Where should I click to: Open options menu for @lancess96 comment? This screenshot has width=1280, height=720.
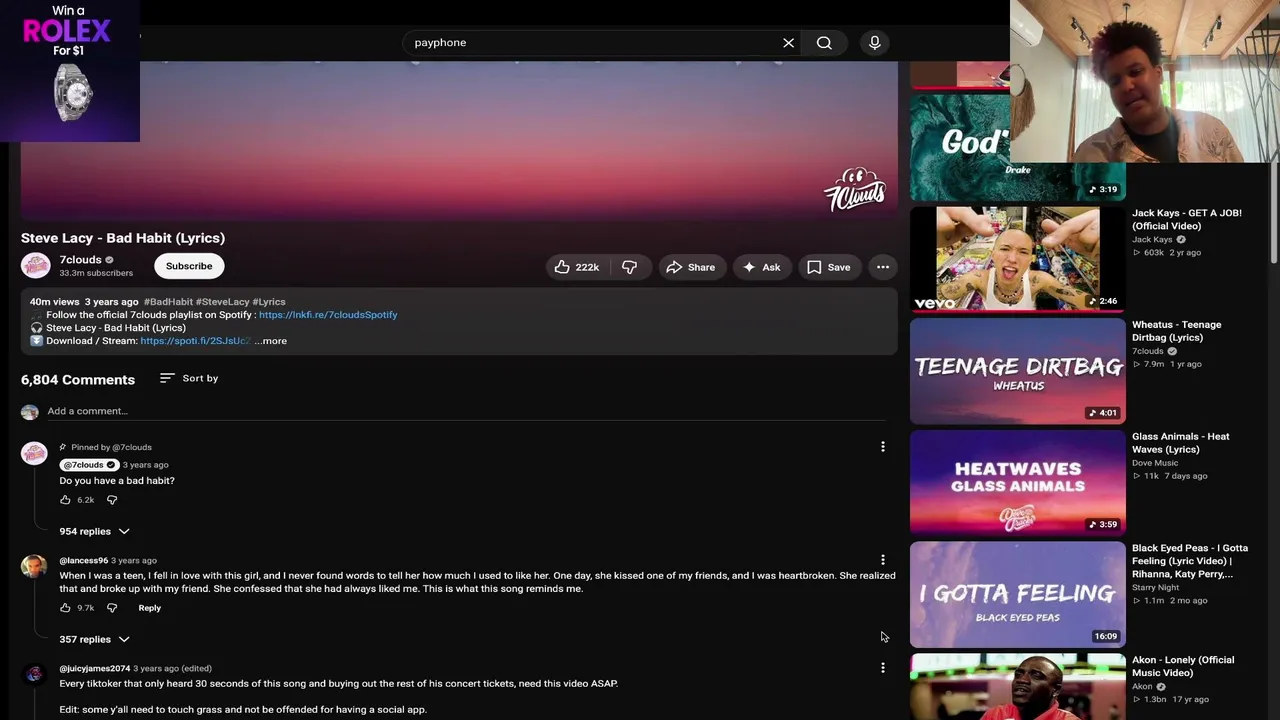pos(883,560)
